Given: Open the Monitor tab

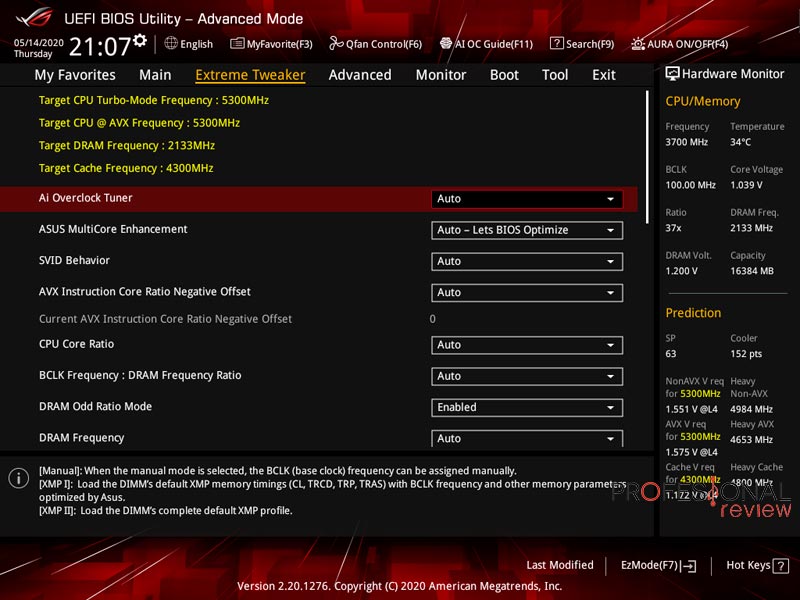Looking at the screenshot, I should [441, 75].
